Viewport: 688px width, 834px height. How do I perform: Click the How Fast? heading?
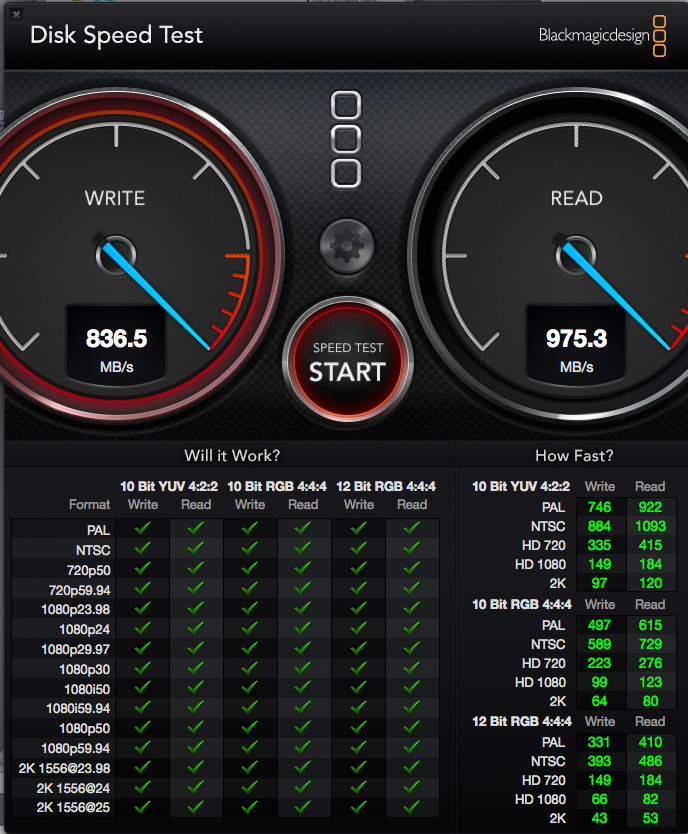(x=574, y=456)
